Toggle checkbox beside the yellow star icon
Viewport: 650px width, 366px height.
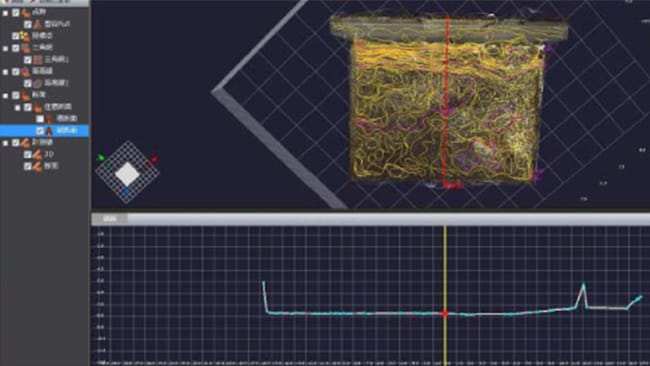click(x=16, y=36)
